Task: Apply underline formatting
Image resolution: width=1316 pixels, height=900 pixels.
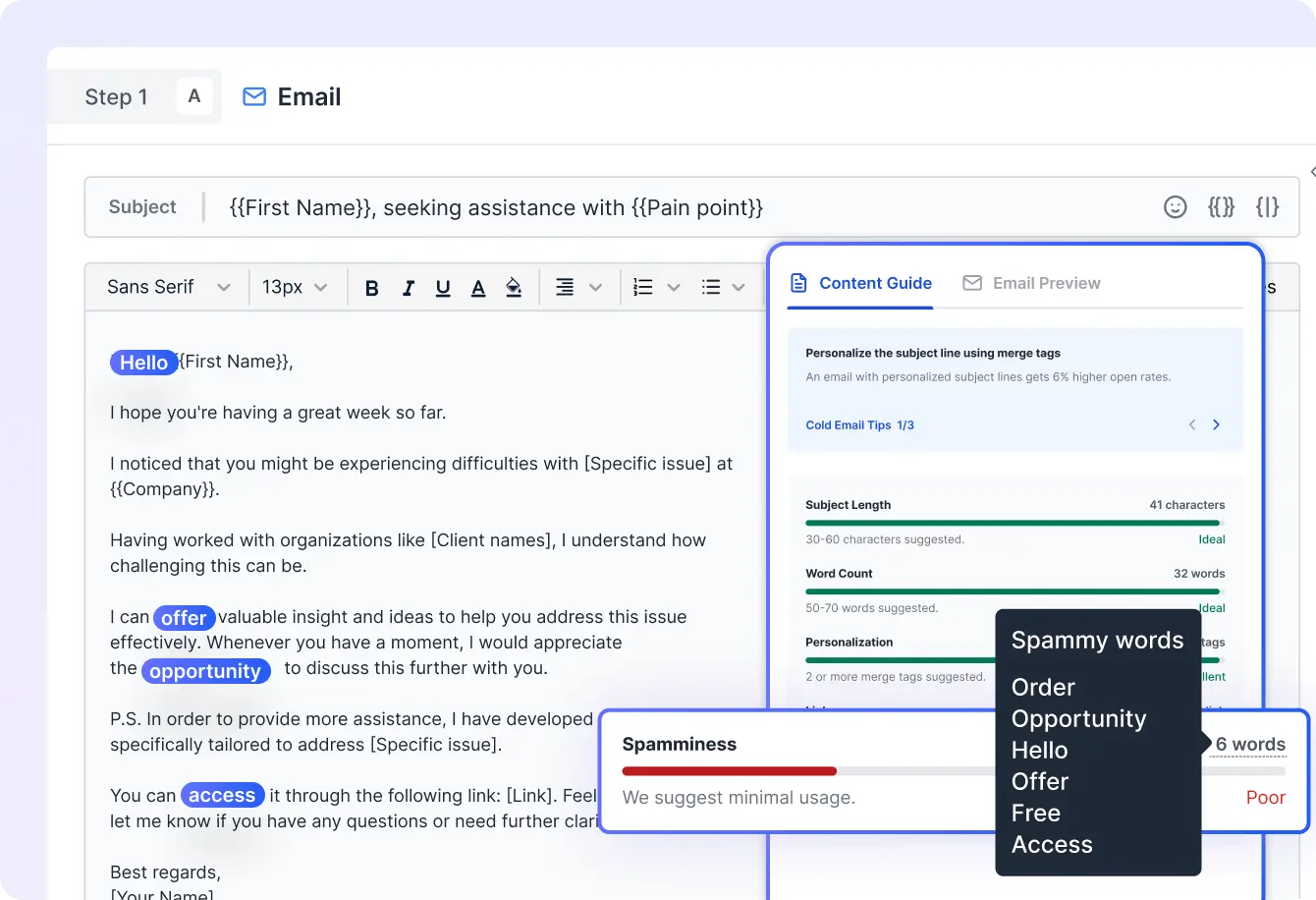Action: point(443,287)
